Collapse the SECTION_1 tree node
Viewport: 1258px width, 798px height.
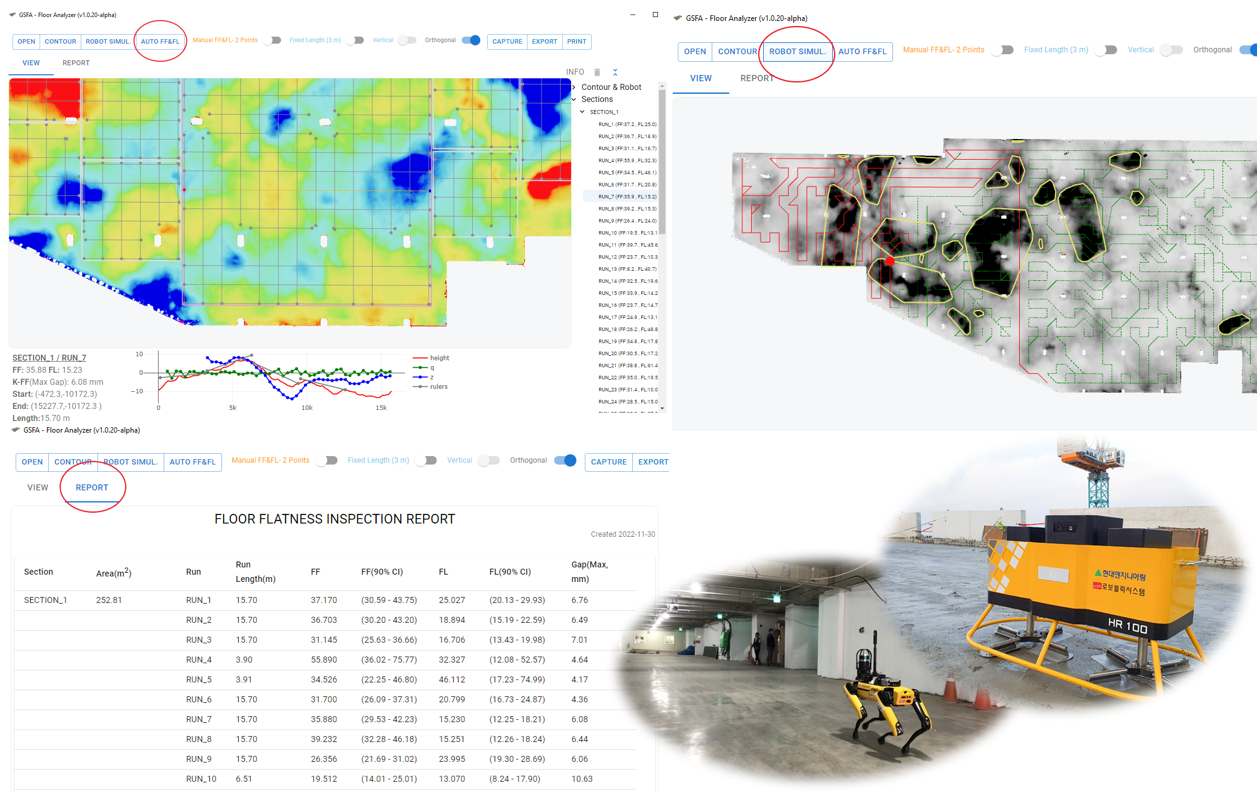pyautogui.click(x=583, y=112)
